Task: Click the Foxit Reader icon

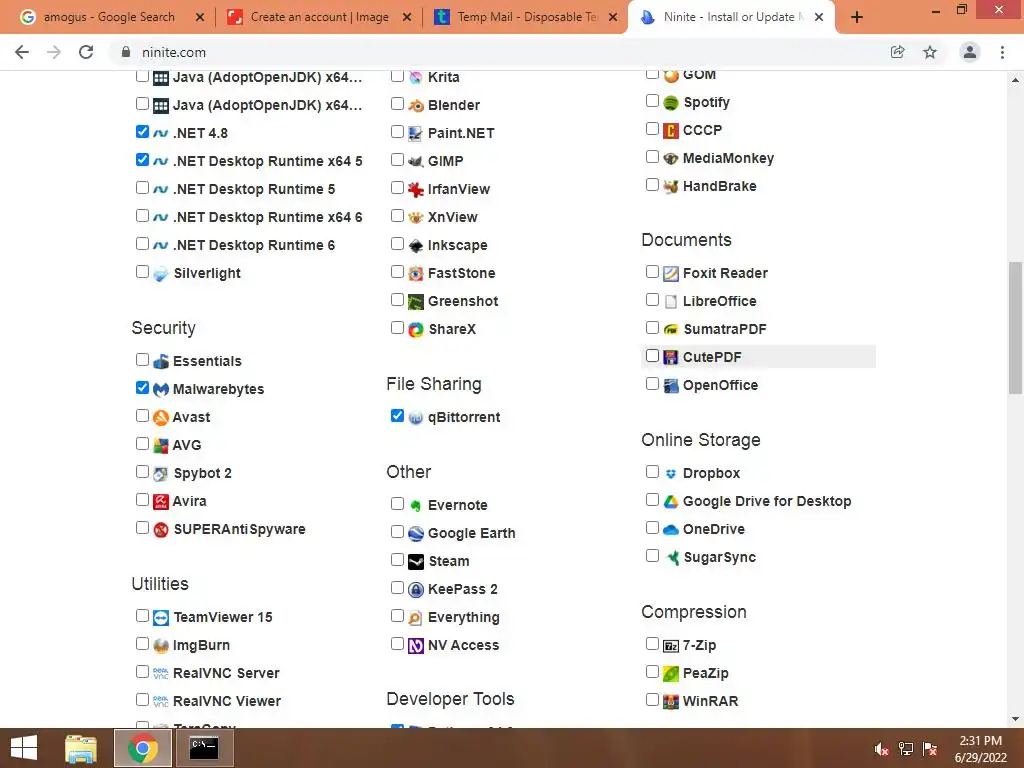Action: point(671,274)
